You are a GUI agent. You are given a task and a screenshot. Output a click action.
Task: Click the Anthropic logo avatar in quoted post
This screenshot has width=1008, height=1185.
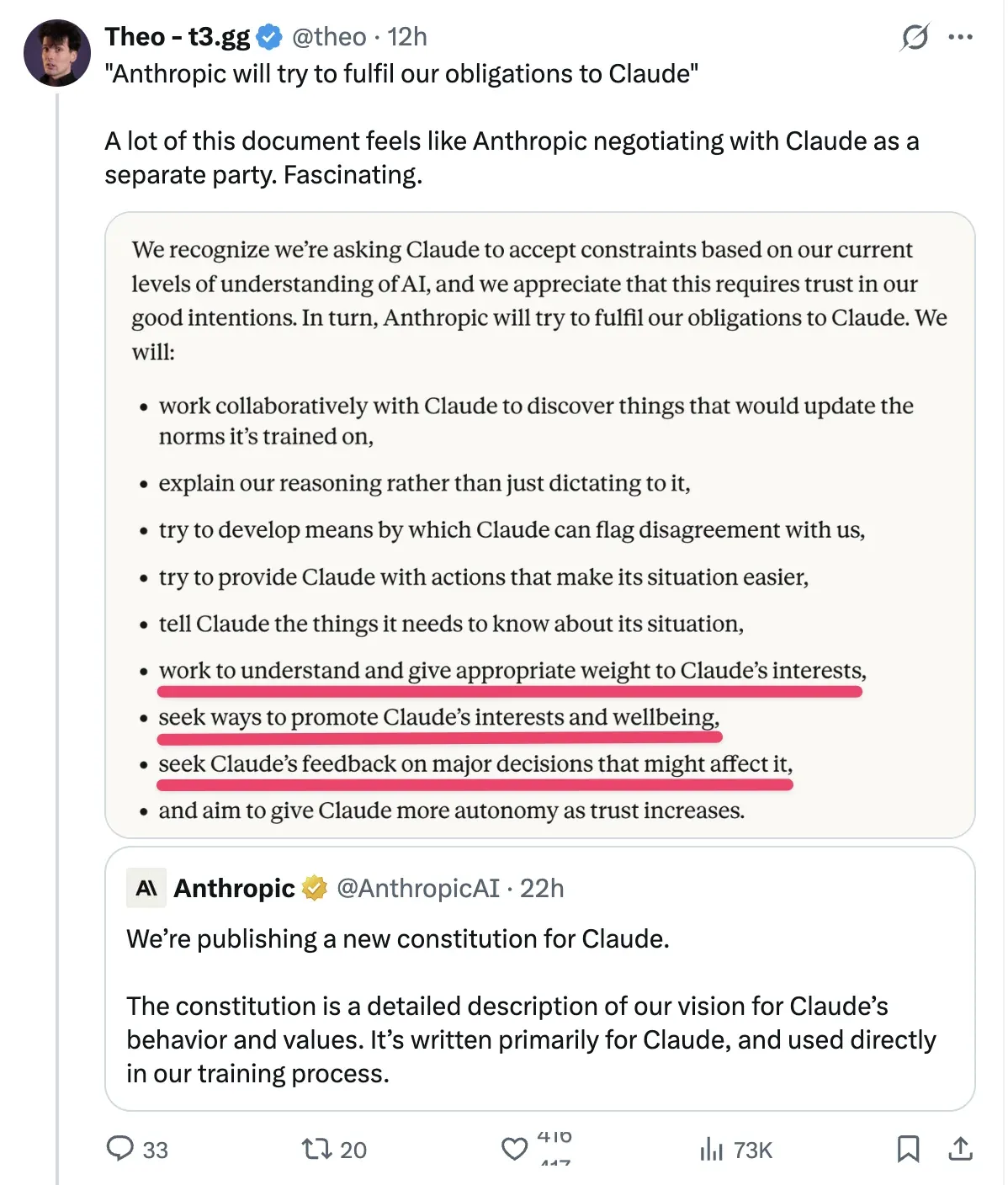click(146, 888)
